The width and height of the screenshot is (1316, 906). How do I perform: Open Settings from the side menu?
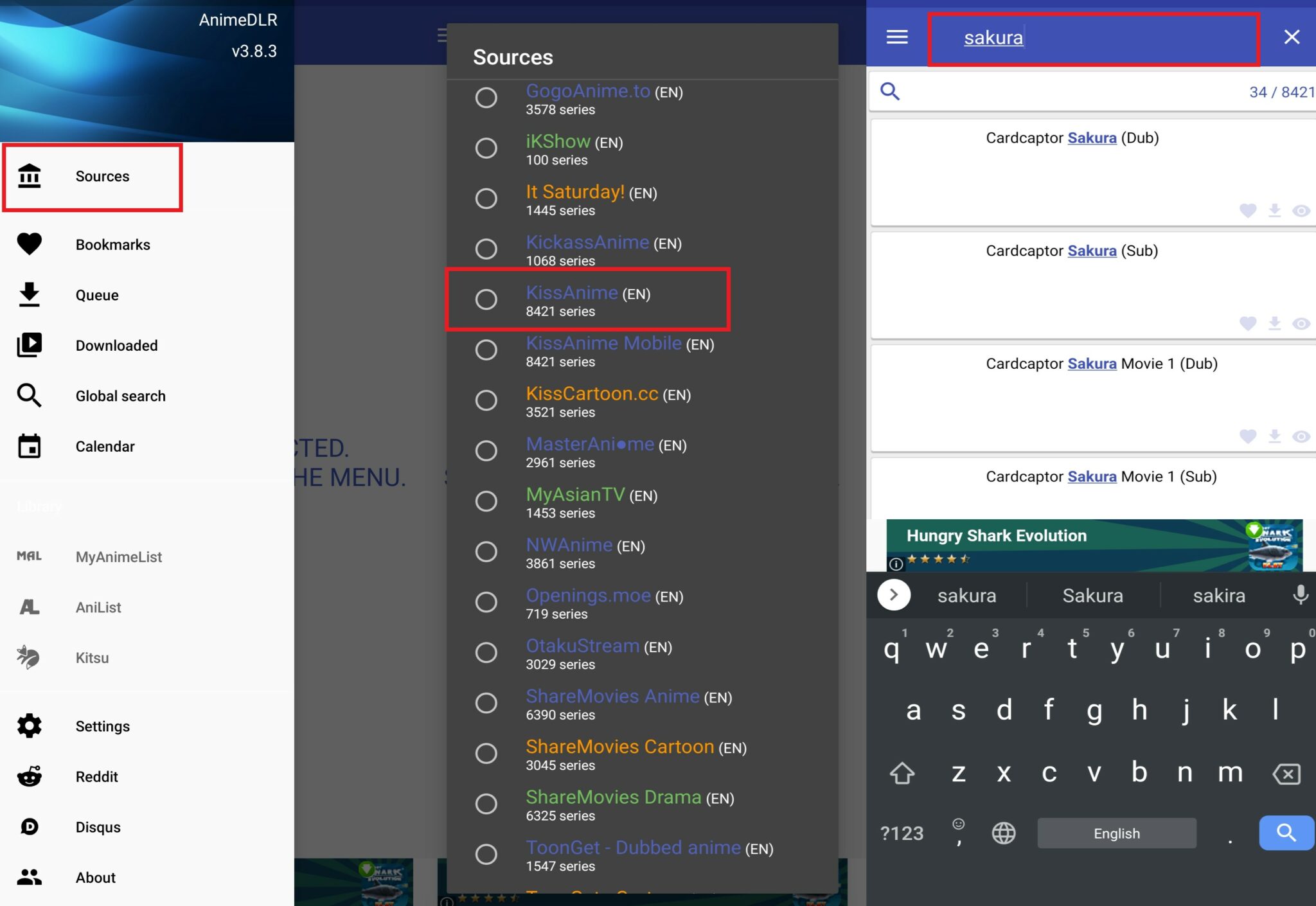coord(147,726)
